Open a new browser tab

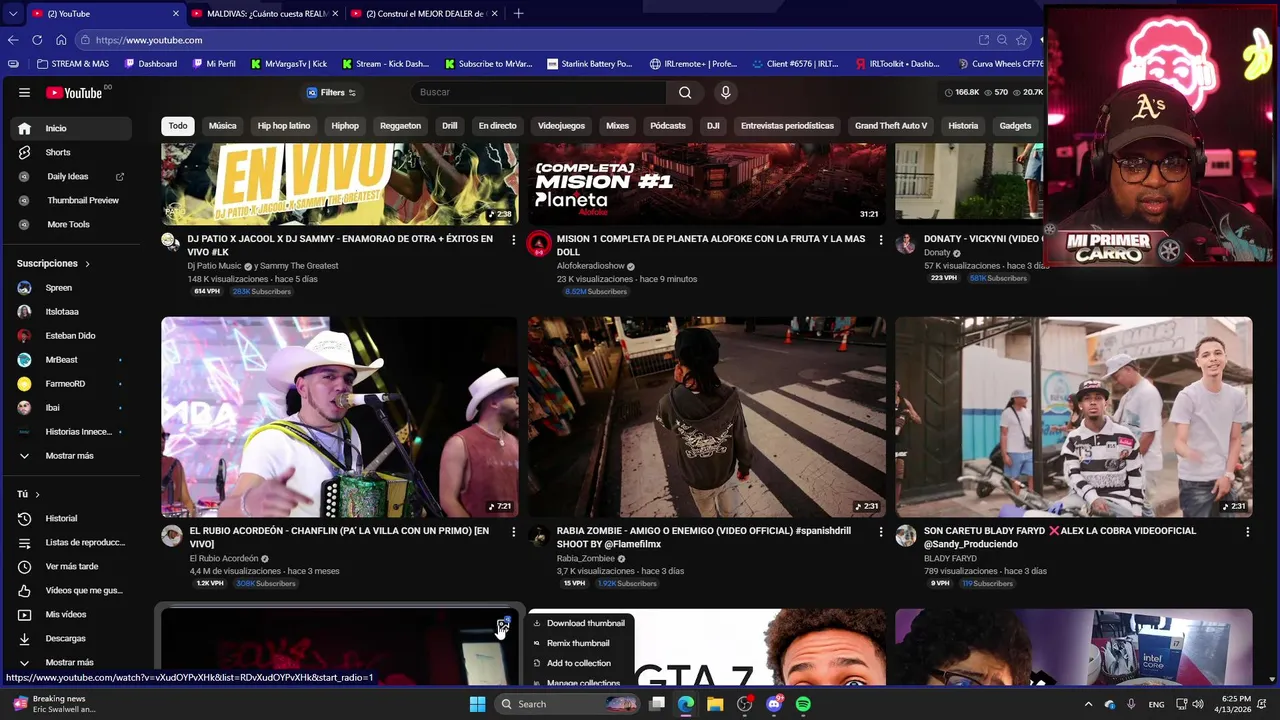click(x=518, y=14)
